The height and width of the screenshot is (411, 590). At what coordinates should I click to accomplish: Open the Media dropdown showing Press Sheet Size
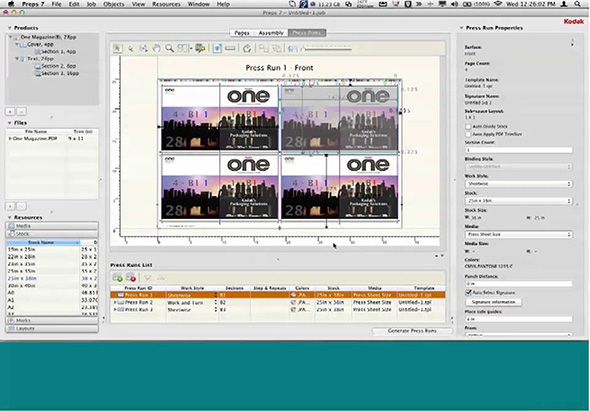click(519, 234)
